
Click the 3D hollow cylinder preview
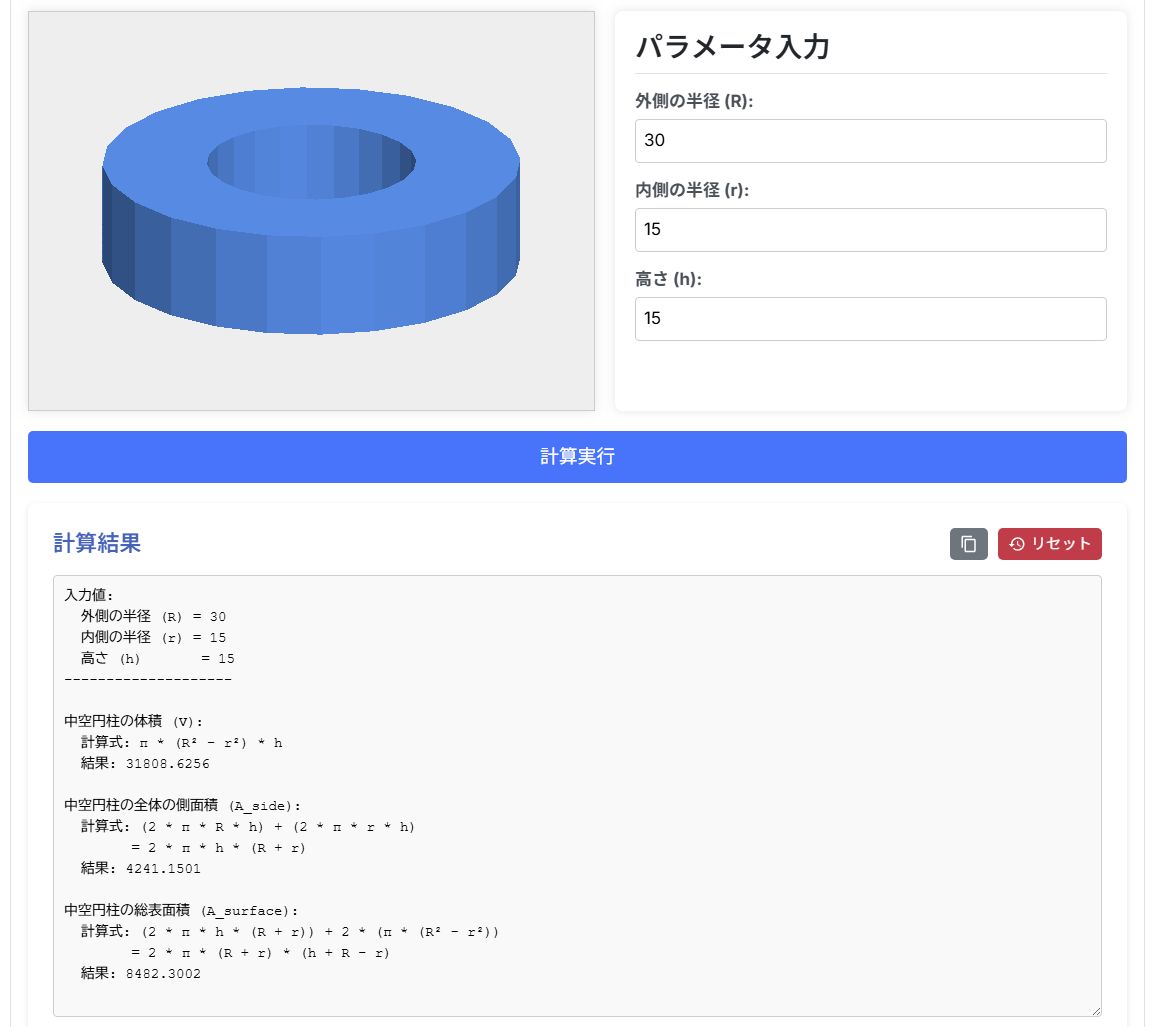click(311, 211)
